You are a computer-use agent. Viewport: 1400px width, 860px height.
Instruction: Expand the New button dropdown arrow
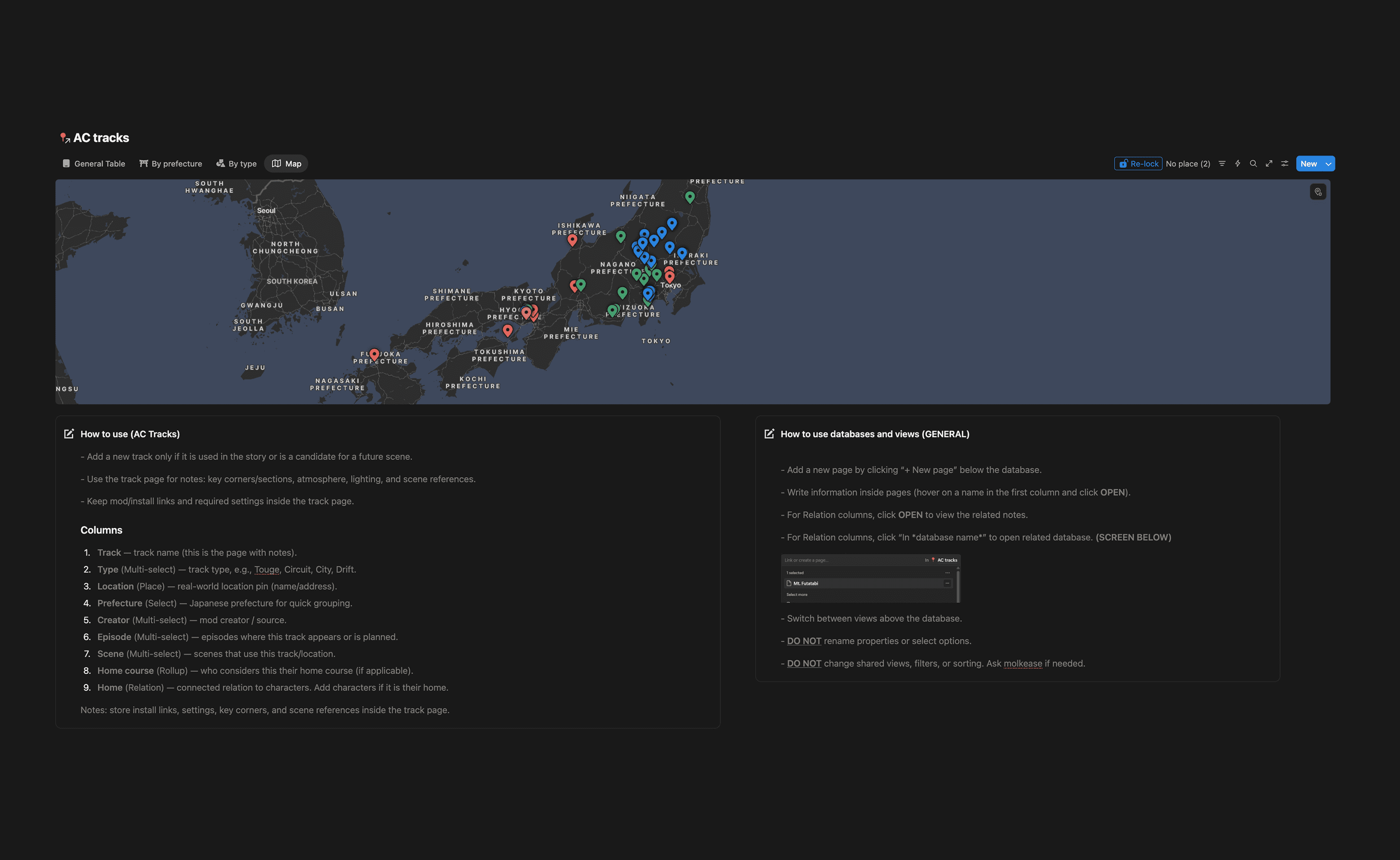[x=1329, y=164]
